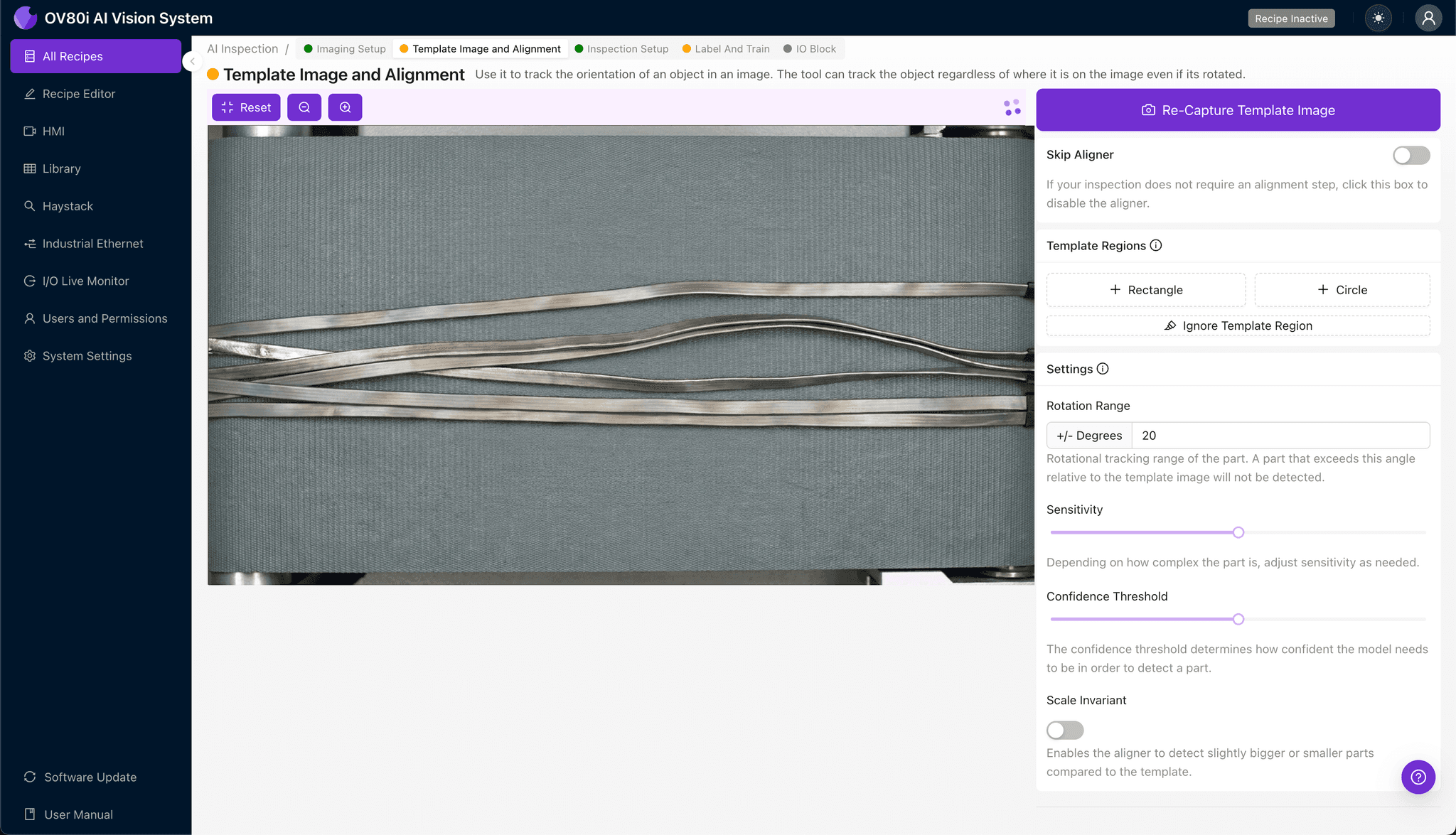Add a Rectangle template region

click(1146, 290)
